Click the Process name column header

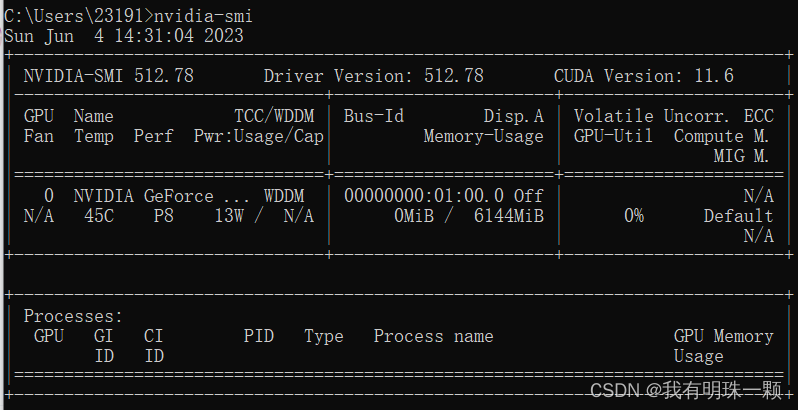pyautogui.click(x=433, y=336)
